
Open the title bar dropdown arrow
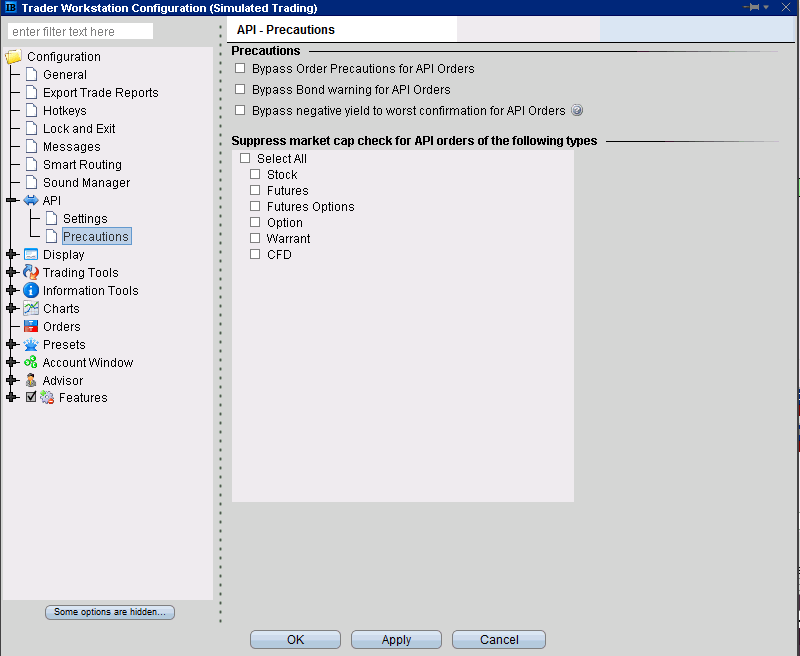[766, 7]
